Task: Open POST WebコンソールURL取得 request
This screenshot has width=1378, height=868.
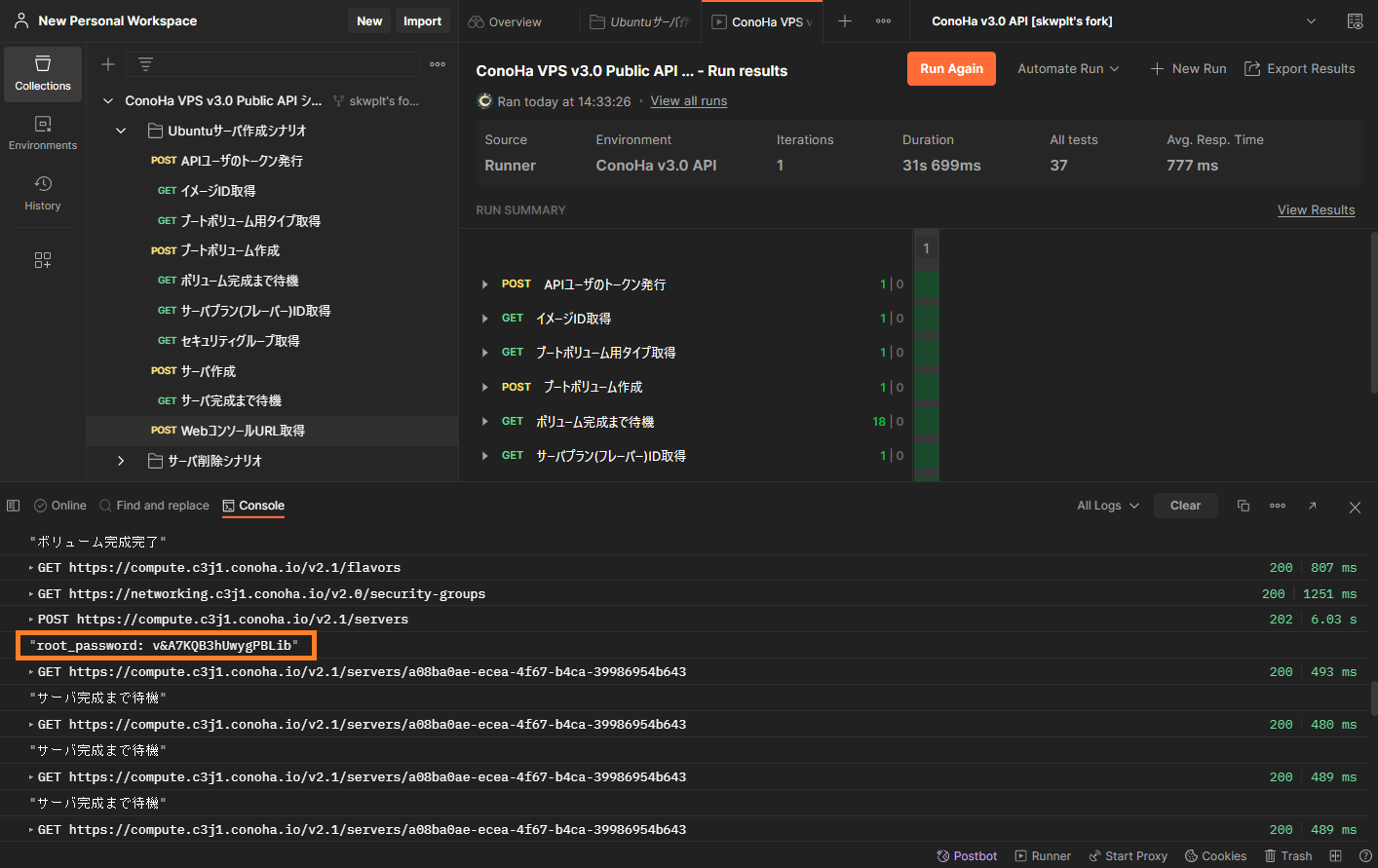Action: point(272,431)
